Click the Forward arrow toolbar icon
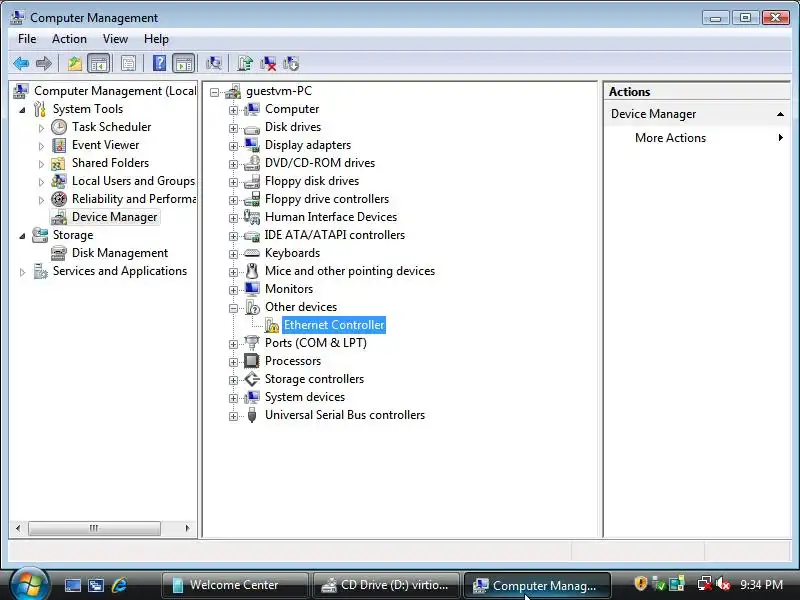 pos(44,63)
